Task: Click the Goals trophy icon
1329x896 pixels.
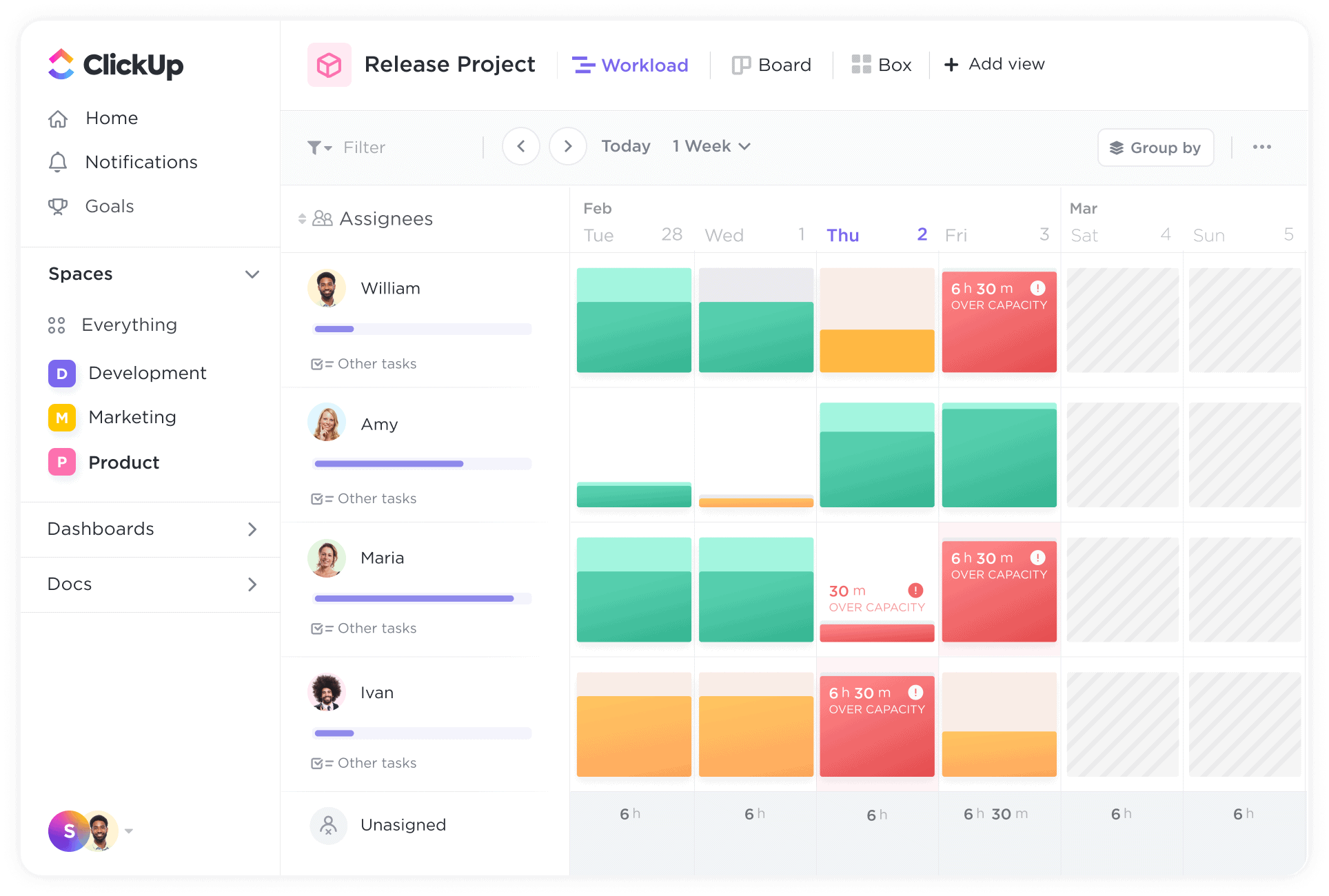Action: coord(58,206)
